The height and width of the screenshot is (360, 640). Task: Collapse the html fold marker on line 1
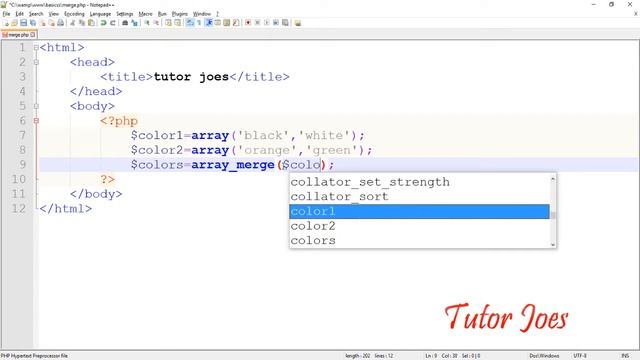click(36, 48)
